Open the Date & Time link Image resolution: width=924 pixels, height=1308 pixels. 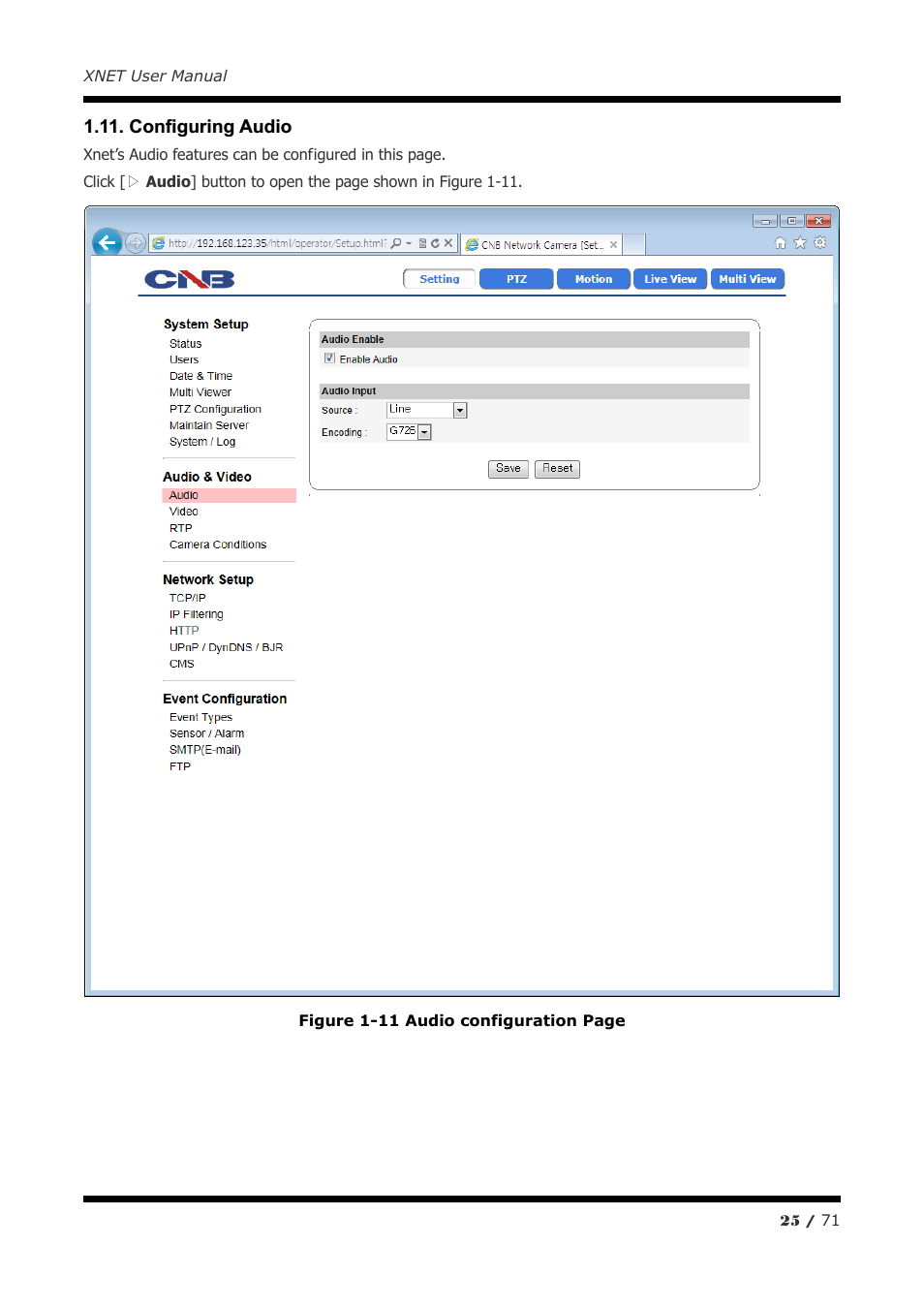click(200, 376)
